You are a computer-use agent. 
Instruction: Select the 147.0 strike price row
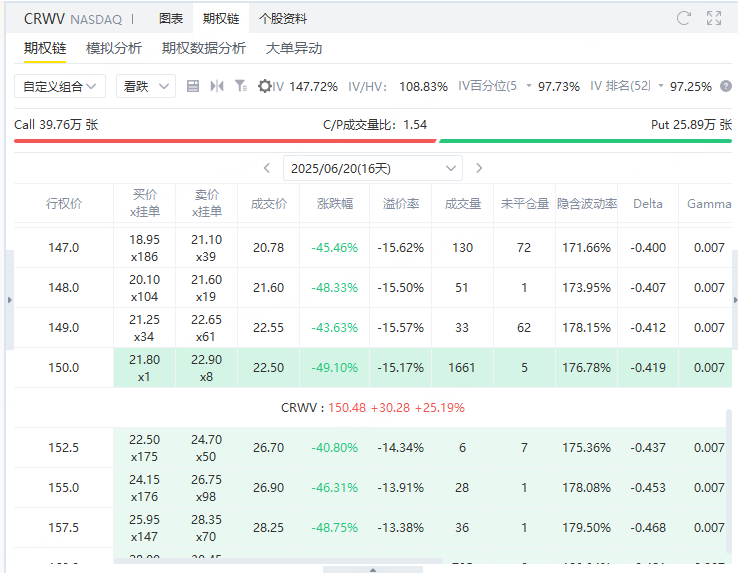[x=373, y=248]
